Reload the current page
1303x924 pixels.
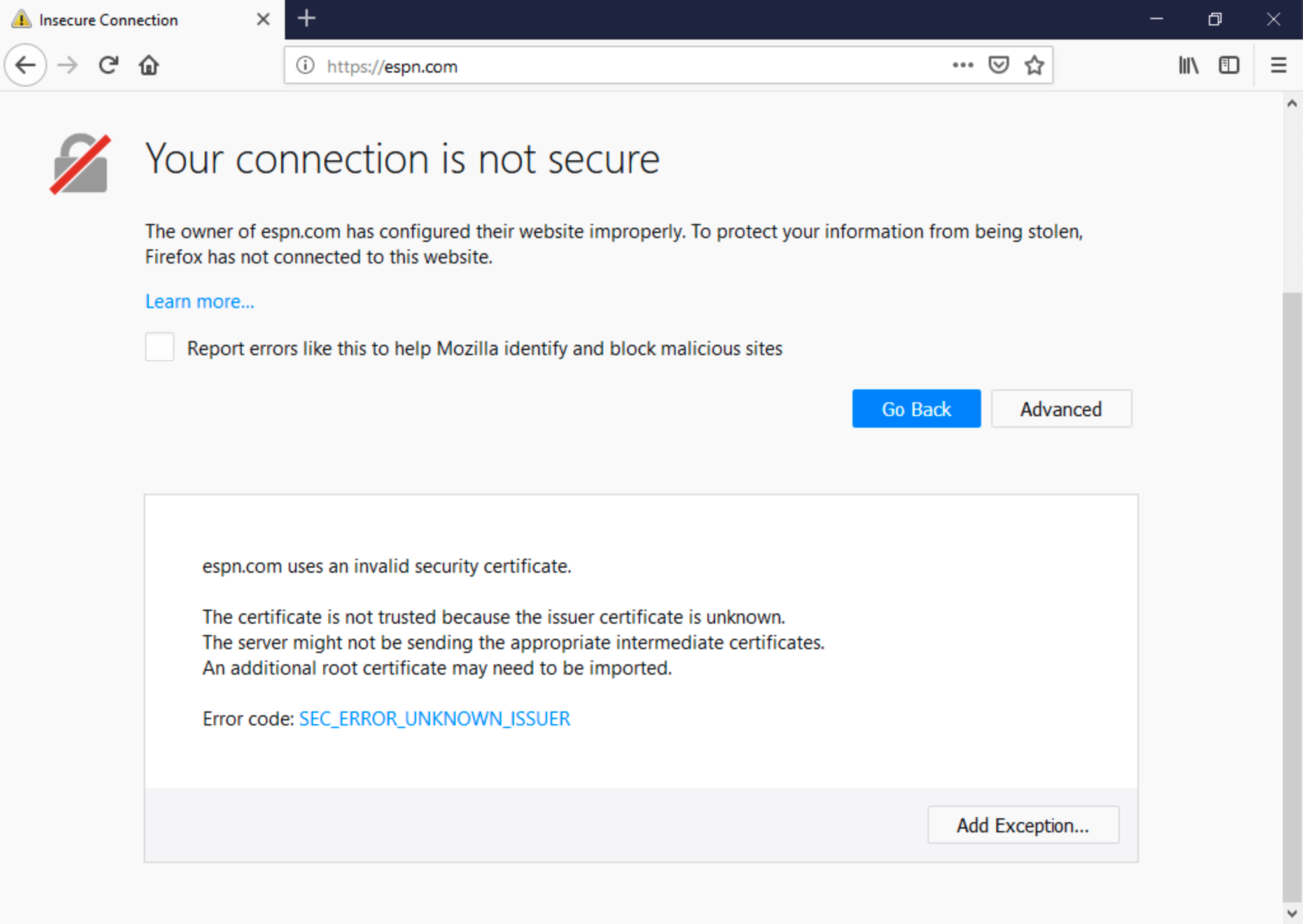(108, 65)
